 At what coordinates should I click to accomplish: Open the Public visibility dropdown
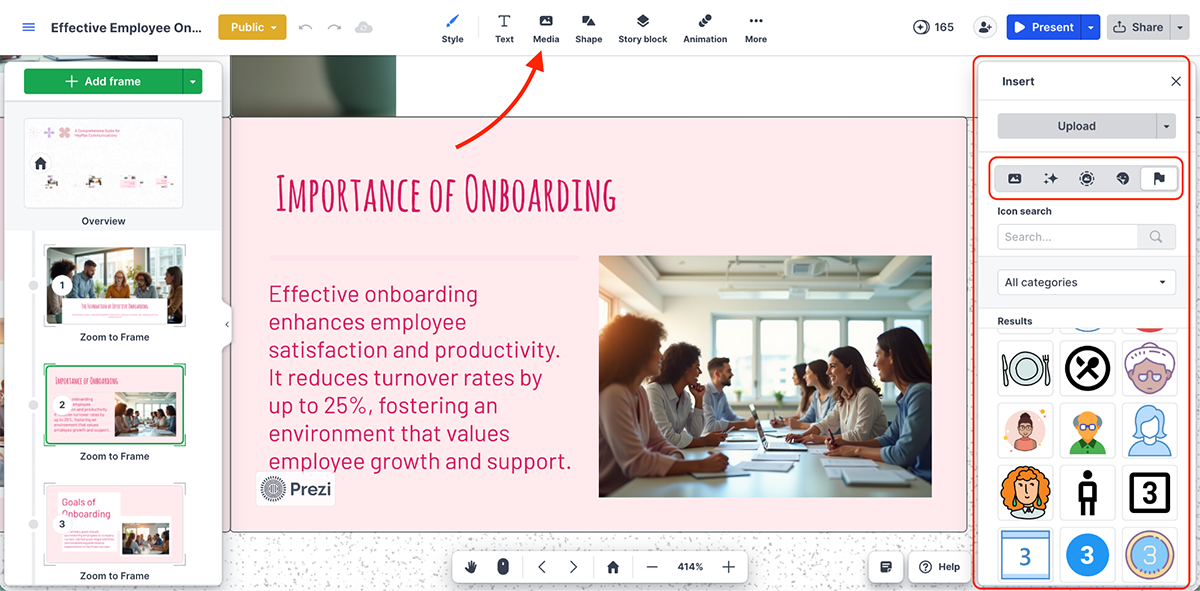(252, 27)
